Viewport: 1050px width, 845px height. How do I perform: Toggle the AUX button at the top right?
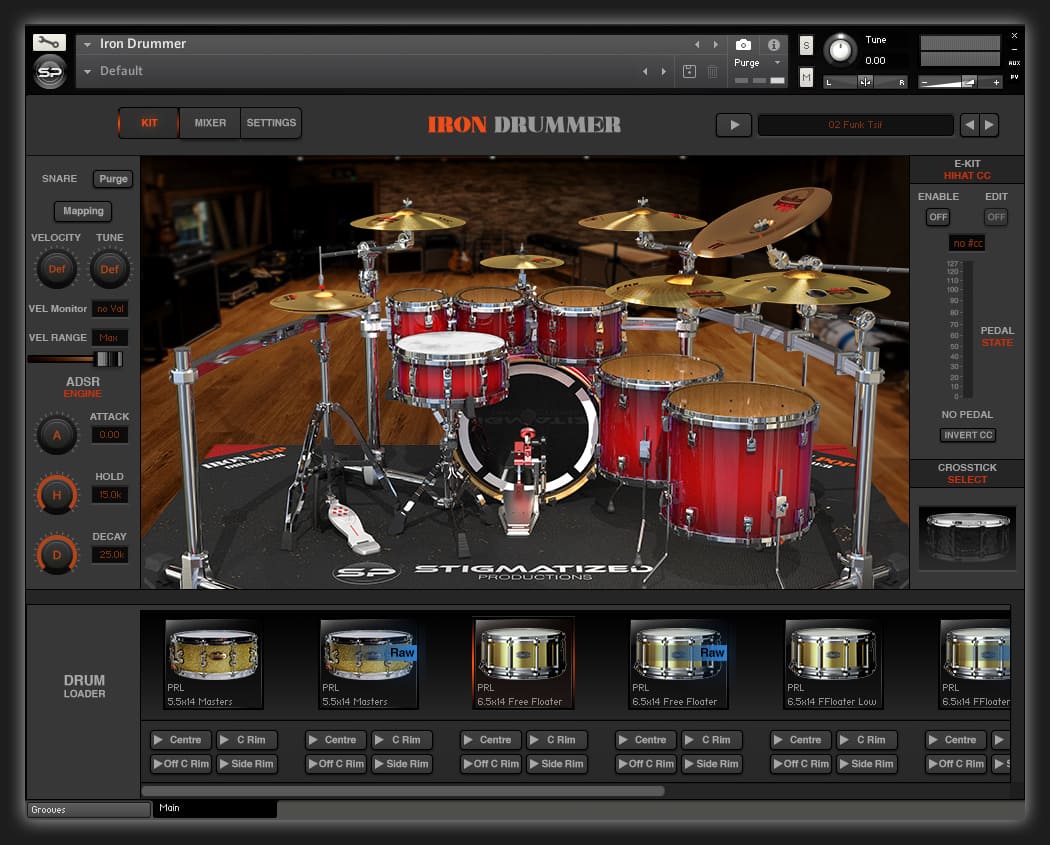click(x=1015, y=63)
